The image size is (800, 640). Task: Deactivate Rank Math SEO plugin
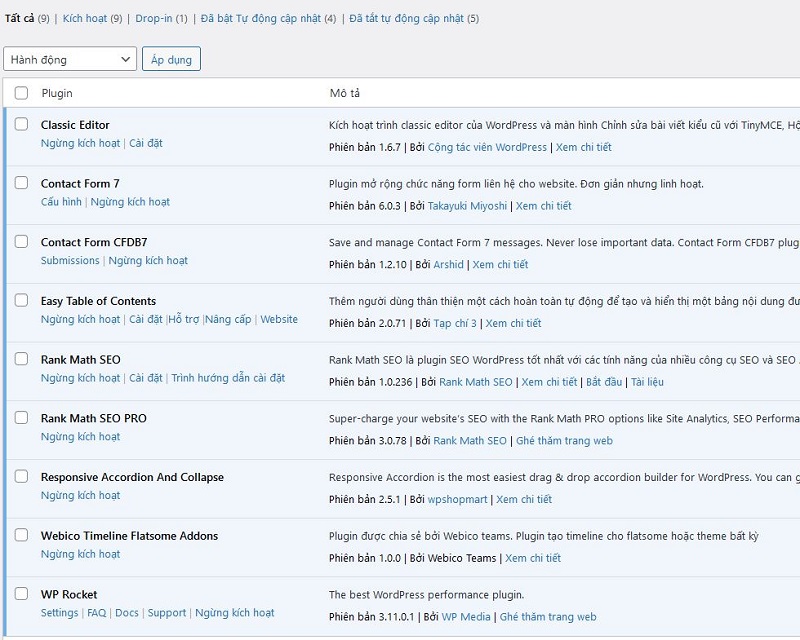[81, 378]
